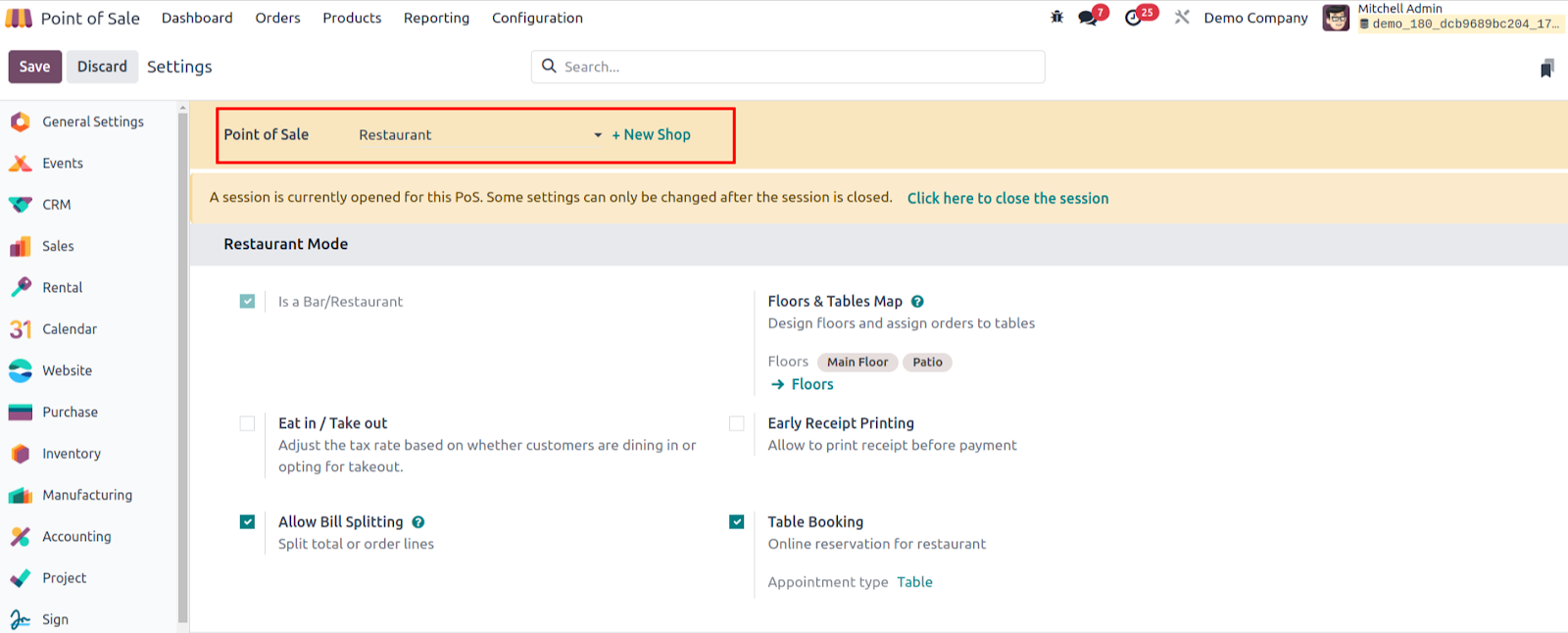This screenshot has width=1568, height=633.
Task: Click the Patio floor tag
Action: (927, 363)
